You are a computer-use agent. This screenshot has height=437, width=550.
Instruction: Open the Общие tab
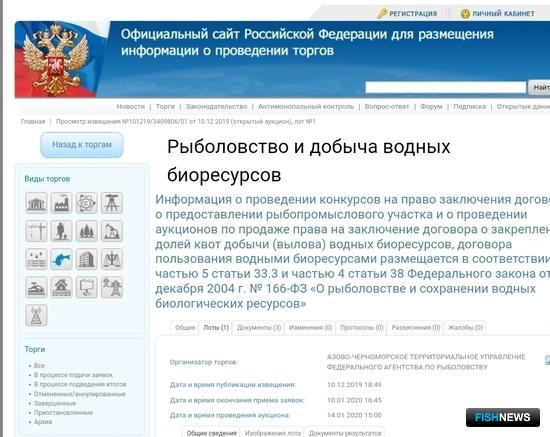pos(185,328)
